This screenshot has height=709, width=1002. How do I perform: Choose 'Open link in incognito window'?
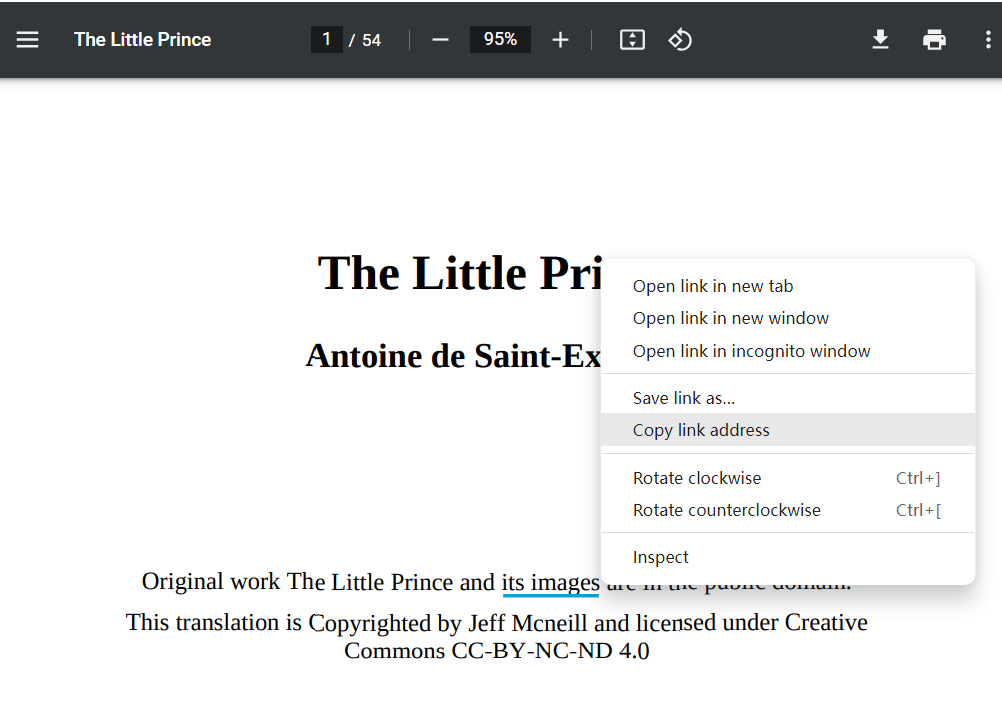coord(752,351)
